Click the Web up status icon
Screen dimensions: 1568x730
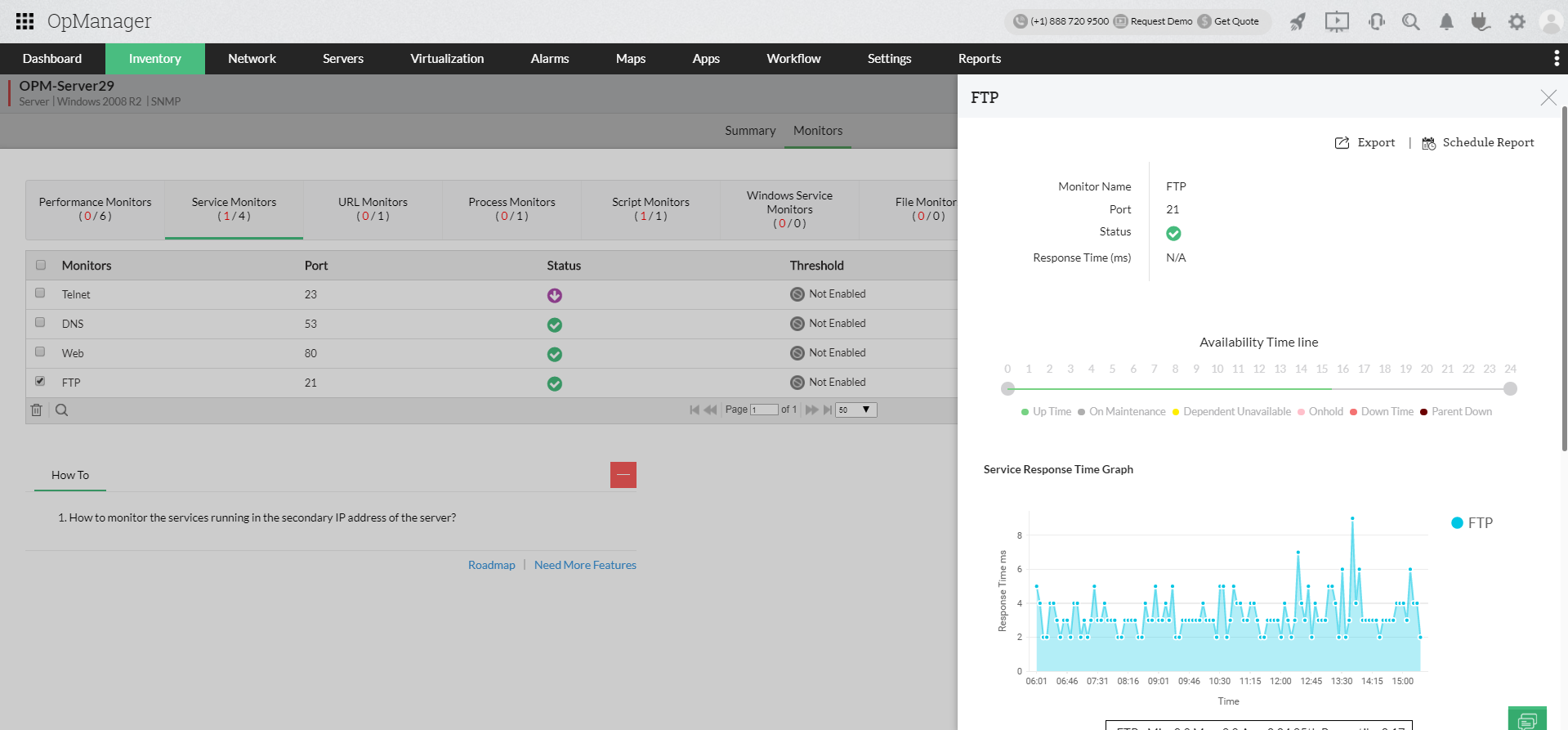pos(555,354)
